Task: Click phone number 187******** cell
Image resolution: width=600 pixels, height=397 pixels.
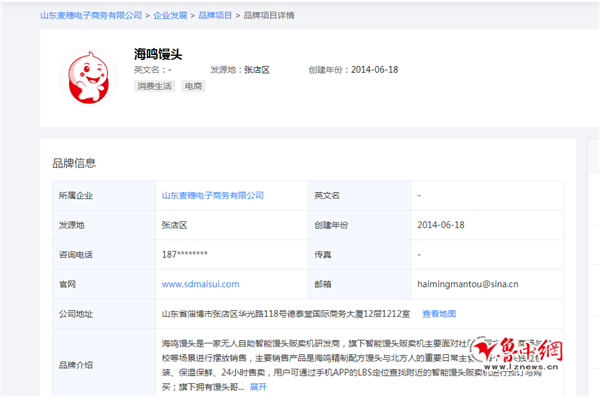Action: coord(232,255)
